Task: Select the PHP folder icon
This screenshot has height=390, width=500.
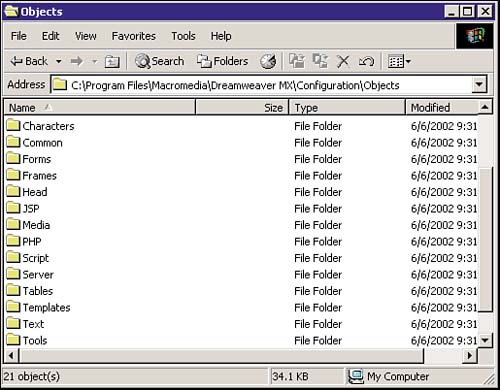Action: coord(13,241)
